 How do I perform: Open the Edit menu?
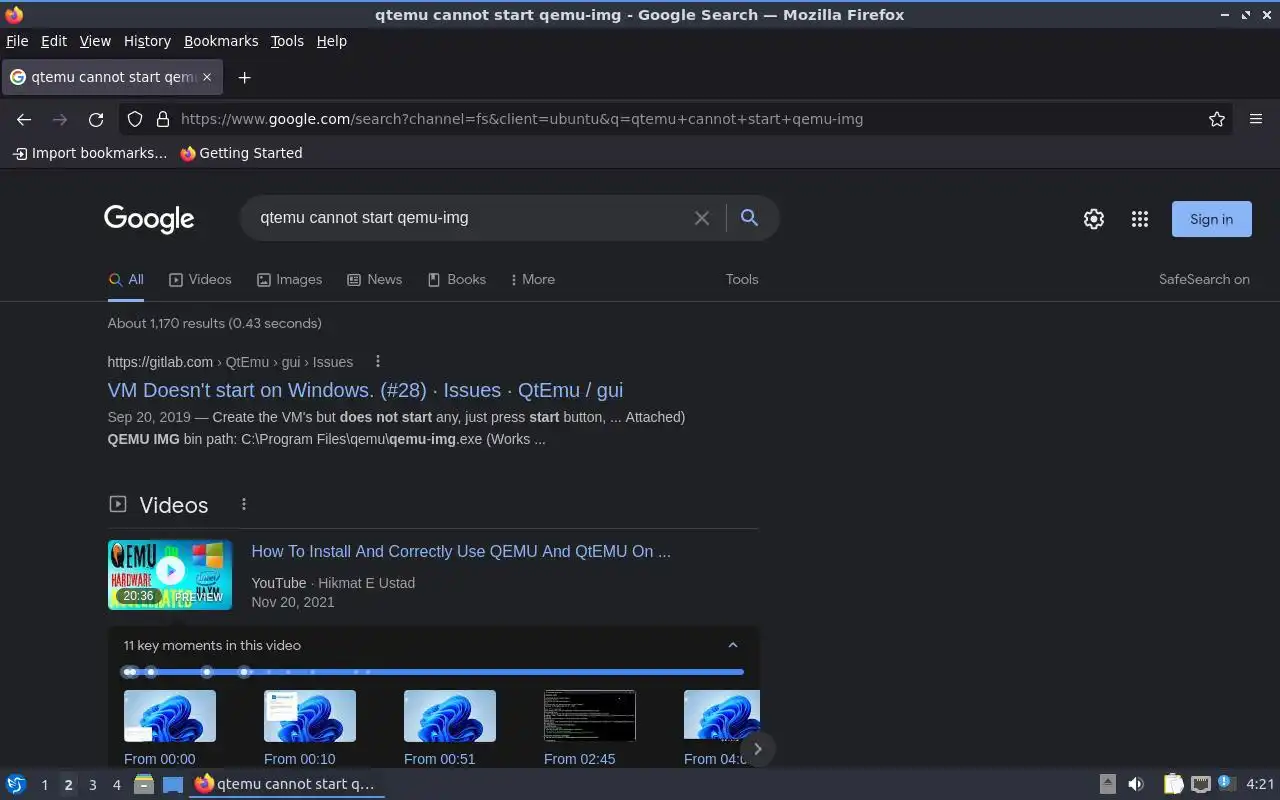coord(54,41)
